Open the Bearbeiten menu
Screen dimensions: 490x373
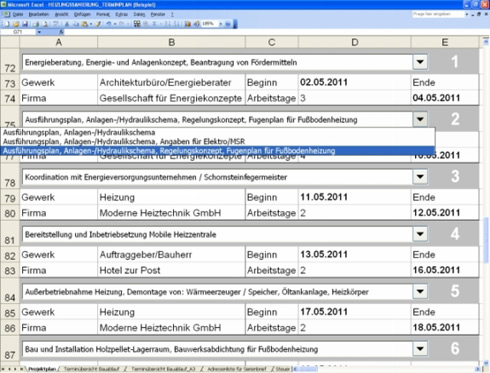coord(39,14)
